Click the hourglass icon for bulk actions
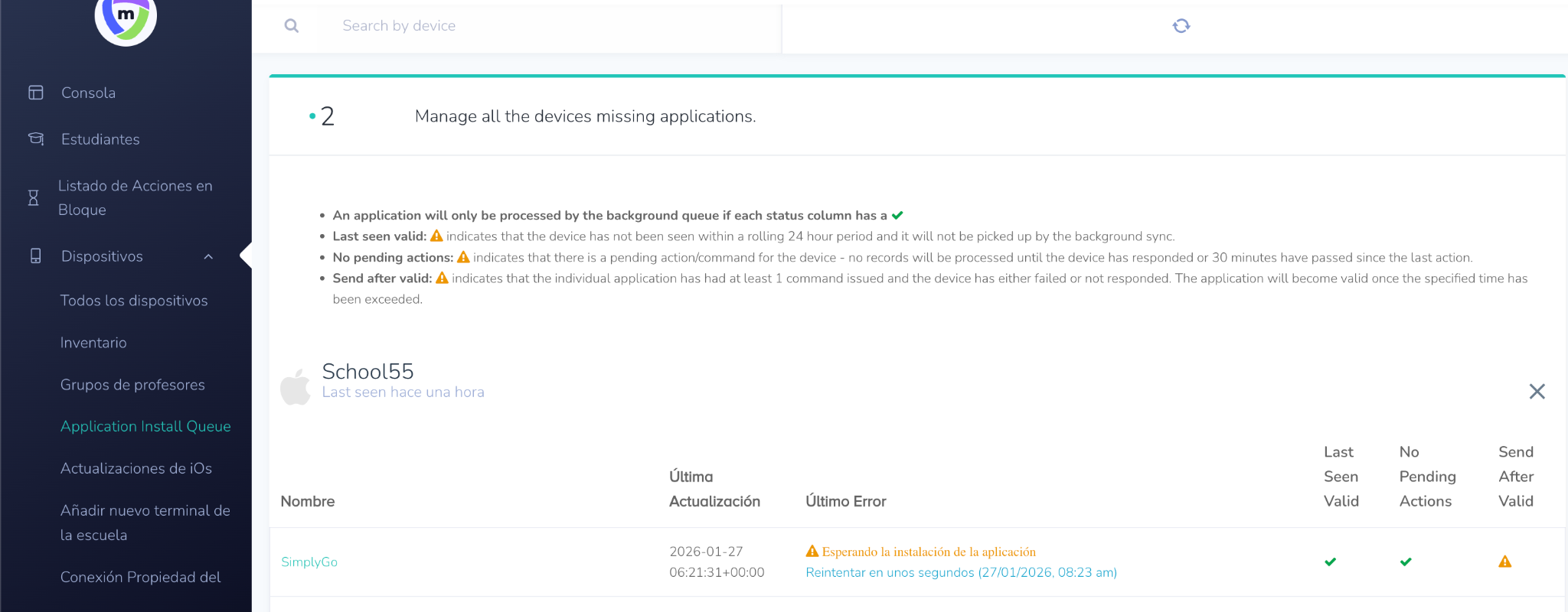Image resolution: width=1568 pixels, height=612 pixels. tap(34, 197)
